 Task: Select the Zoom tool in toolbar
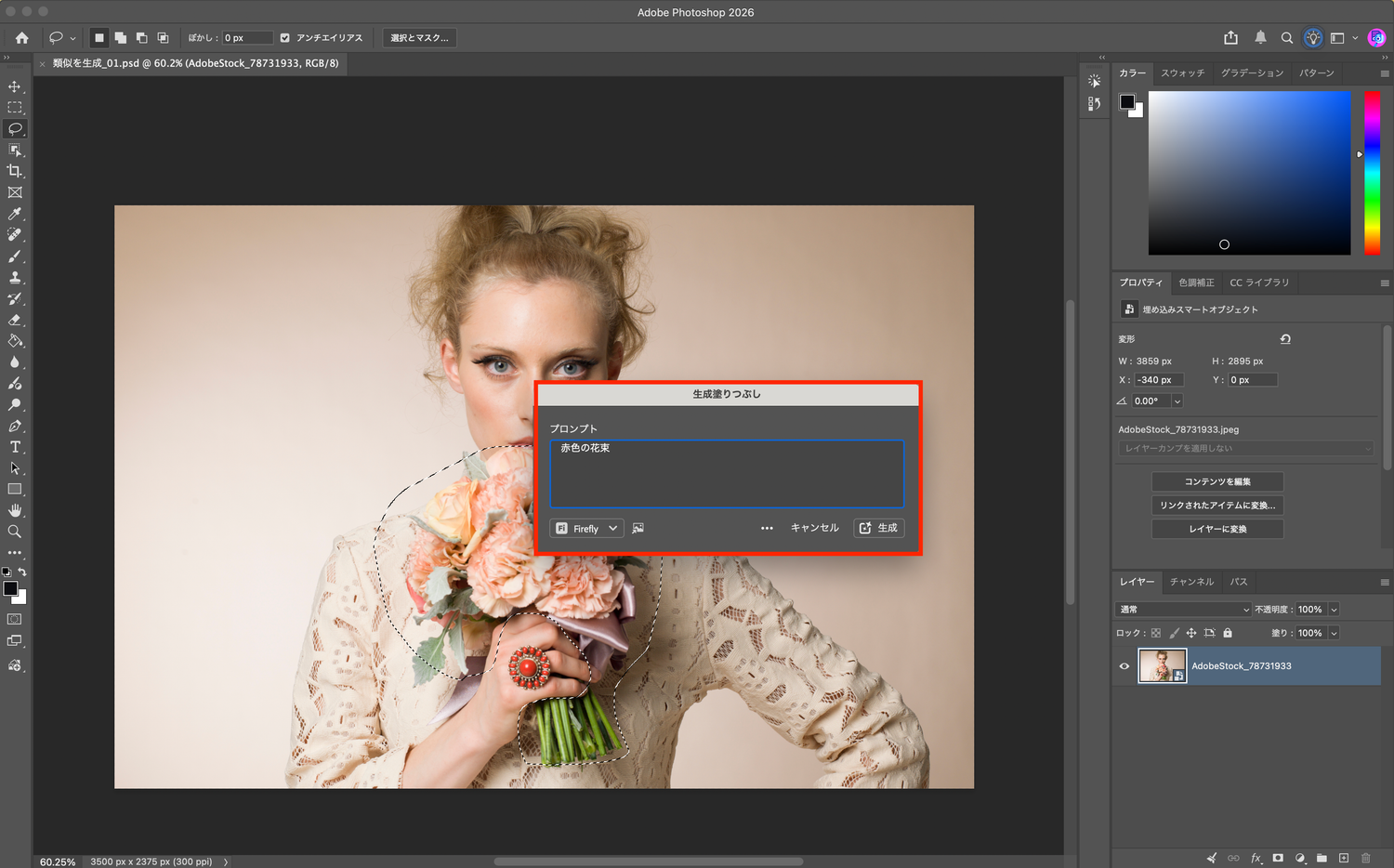tap(15, 532)
